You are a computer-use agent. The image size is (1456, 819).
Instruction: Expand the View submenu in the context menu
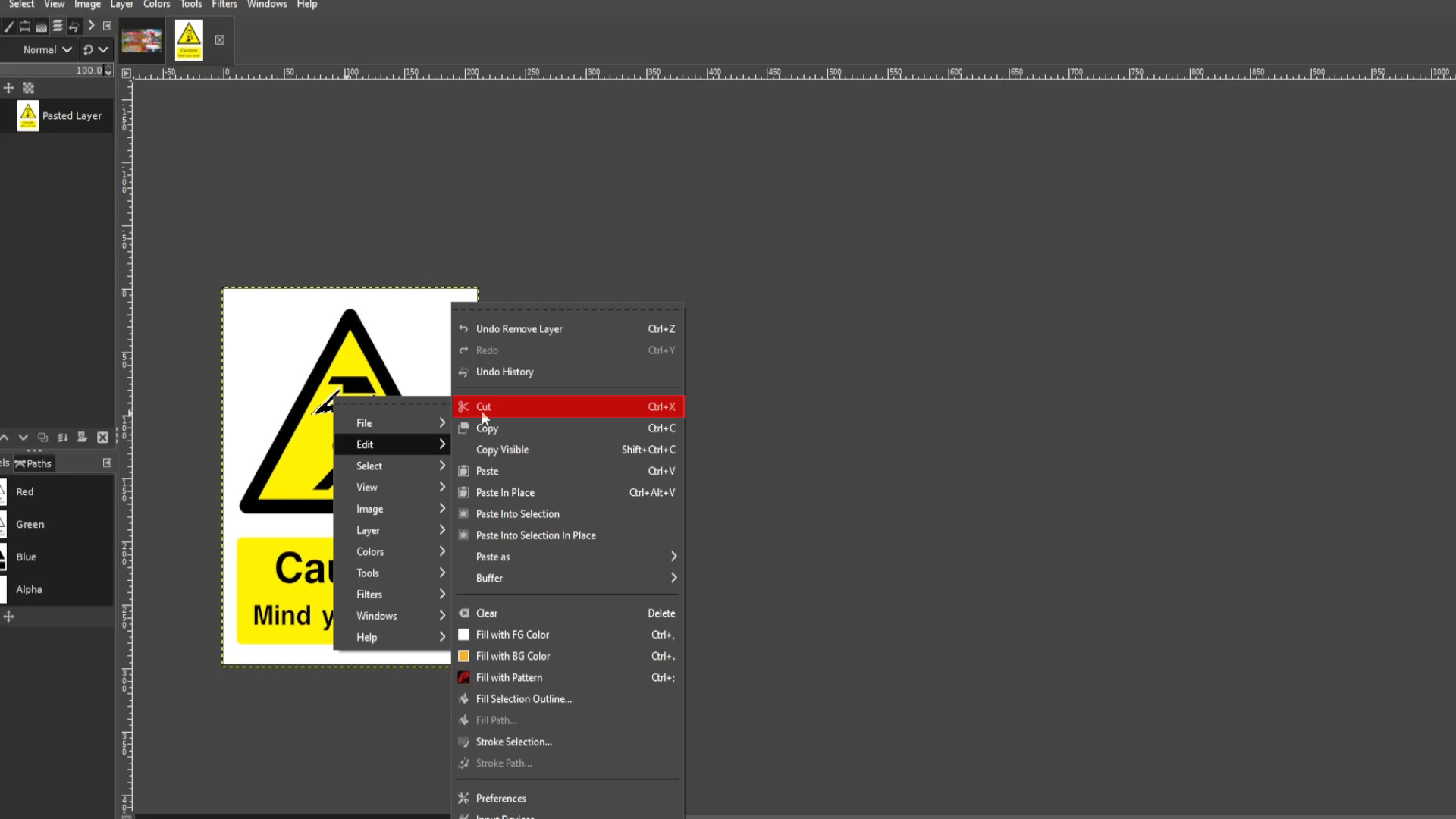[x=392, y=488]
